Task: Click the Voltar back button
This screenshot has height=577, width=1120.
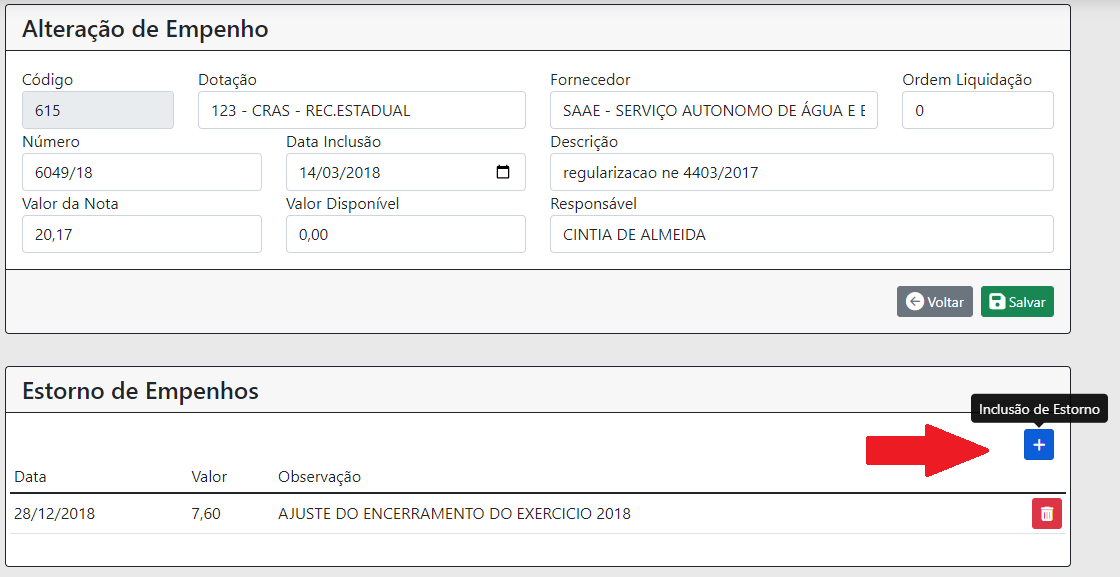Action: point(934,302)
